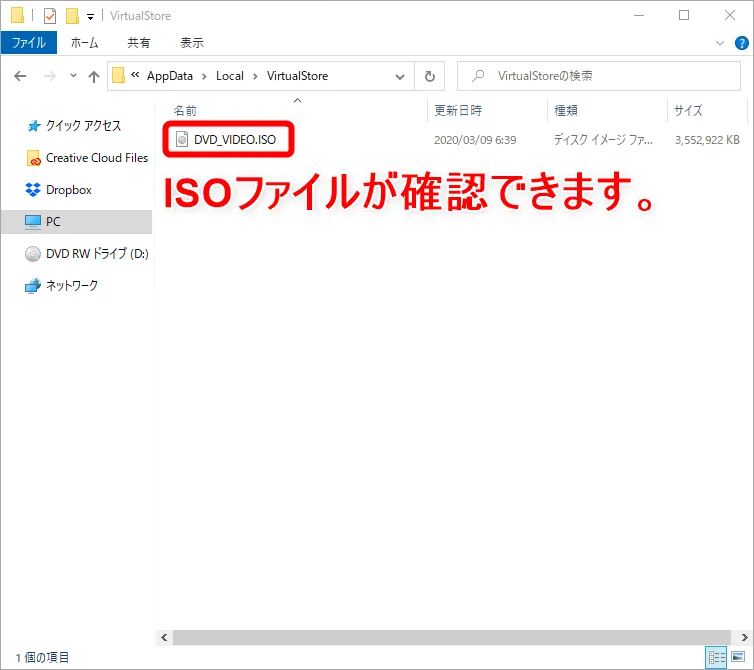The width and height of the screenshot is (754, 670).
Task: Minimize the VirtualStore window
Action: 639,15
